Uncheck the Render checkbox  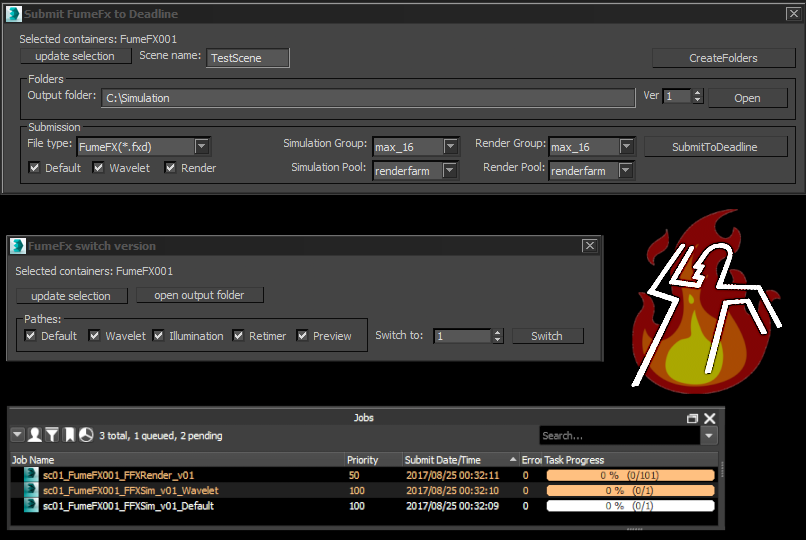pos(170,167)
